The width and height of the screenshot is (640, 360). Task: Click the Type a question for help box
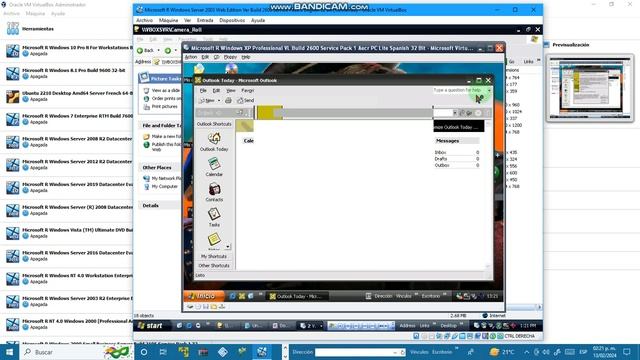(459, 90)
